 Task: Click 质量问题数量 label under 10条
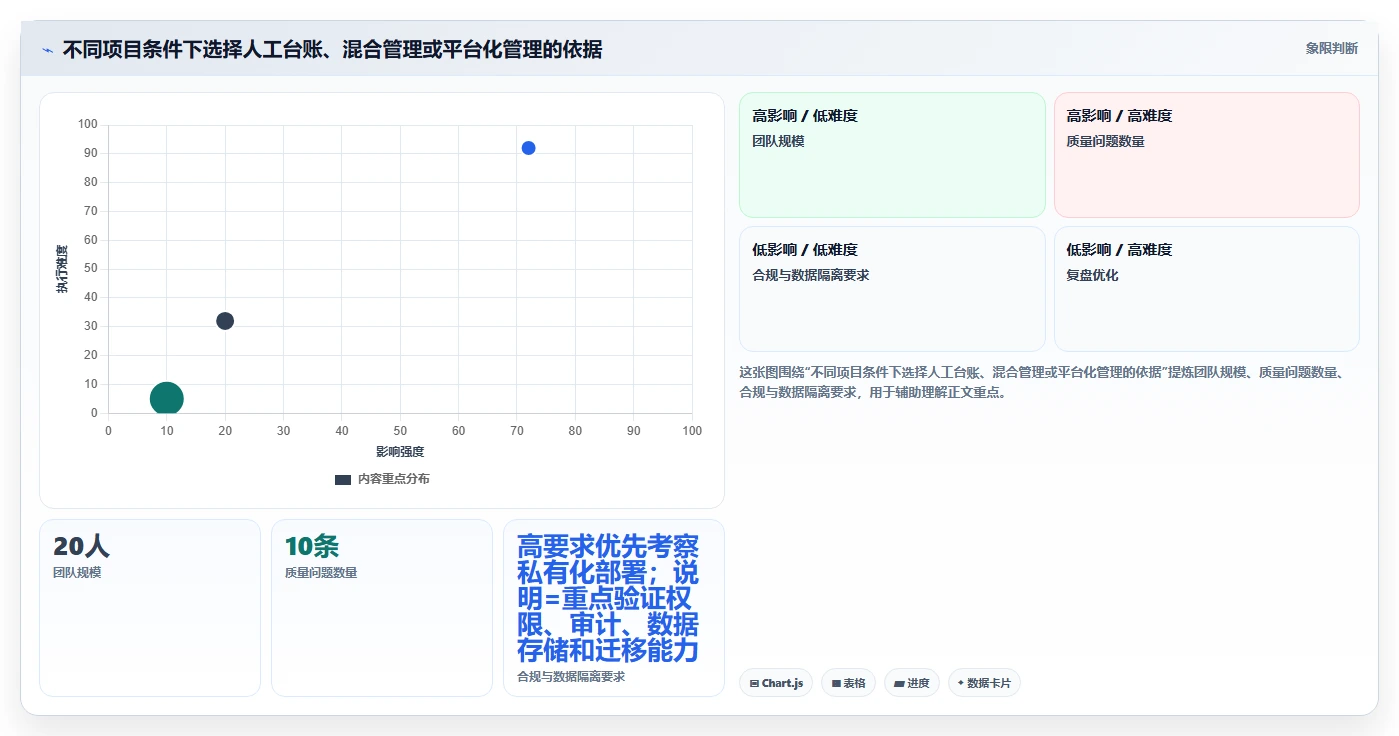321,573
